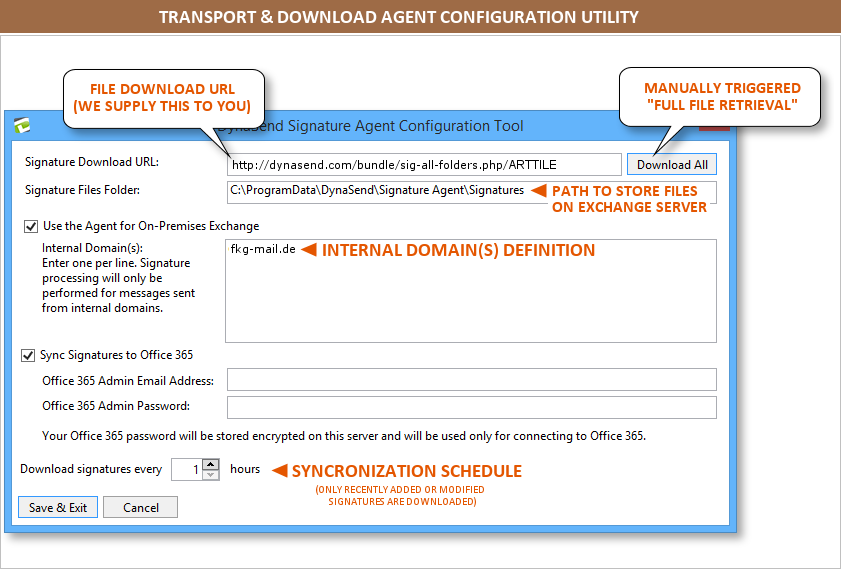Close the Signature Agent Configuration Tool window

pyautogui.click(x=714, y=128)
